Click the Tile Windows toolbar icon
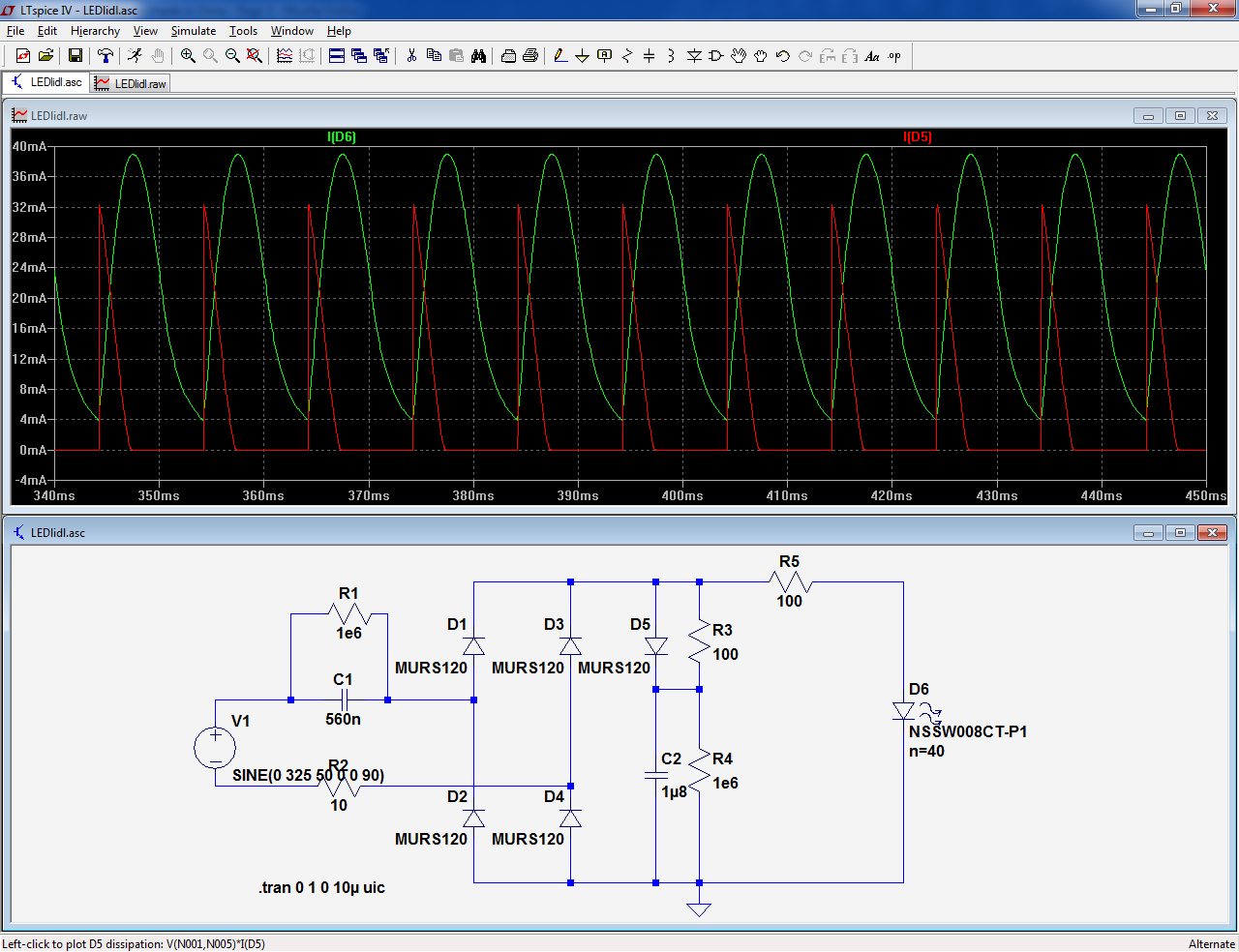 tap(337, 56)
